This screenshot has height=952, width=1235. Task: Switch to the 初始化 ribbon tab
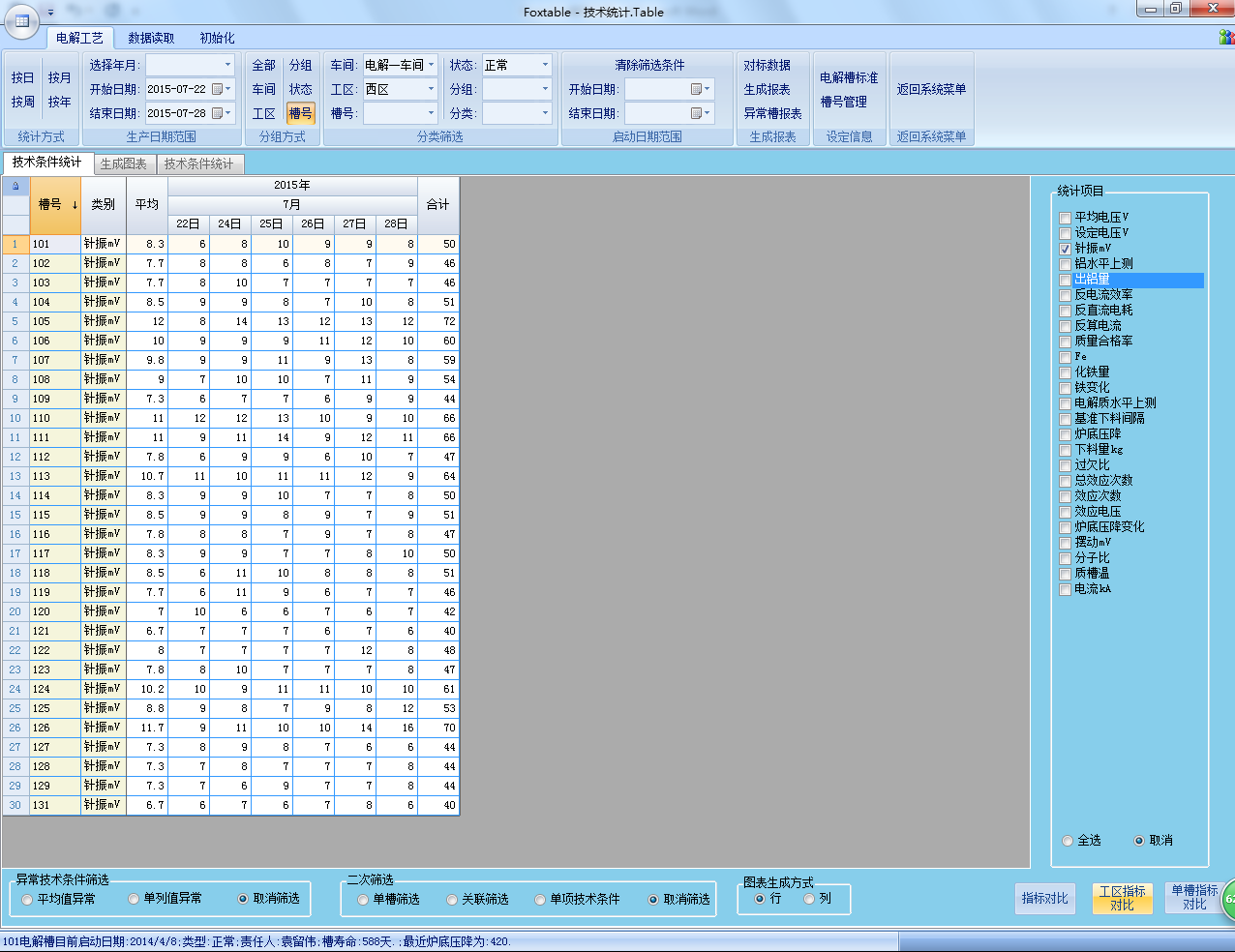point(217,38)
